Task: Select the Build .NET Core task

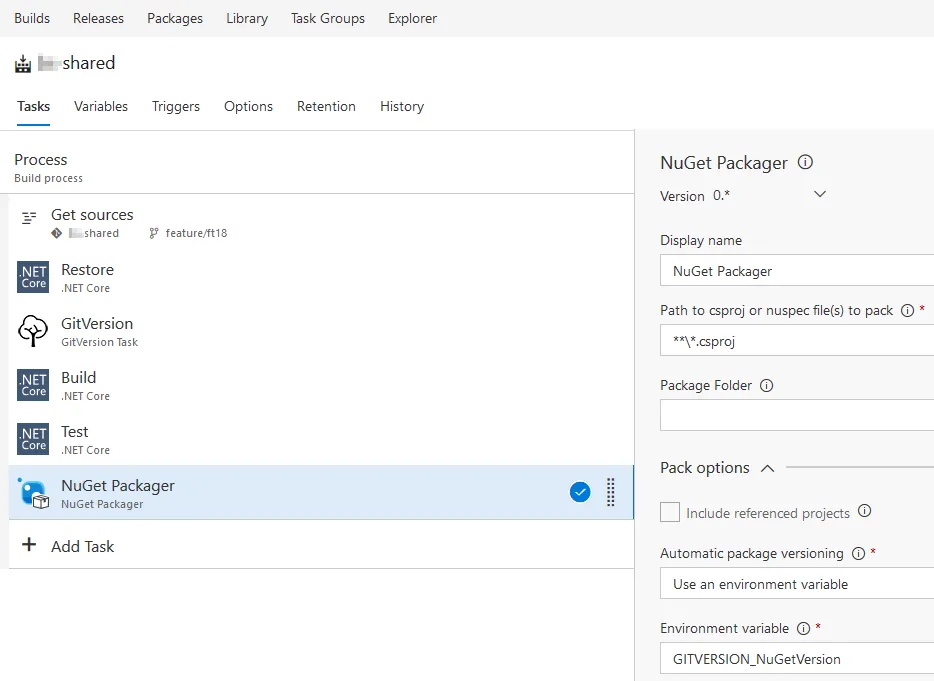Action: (x=79, y=385)
